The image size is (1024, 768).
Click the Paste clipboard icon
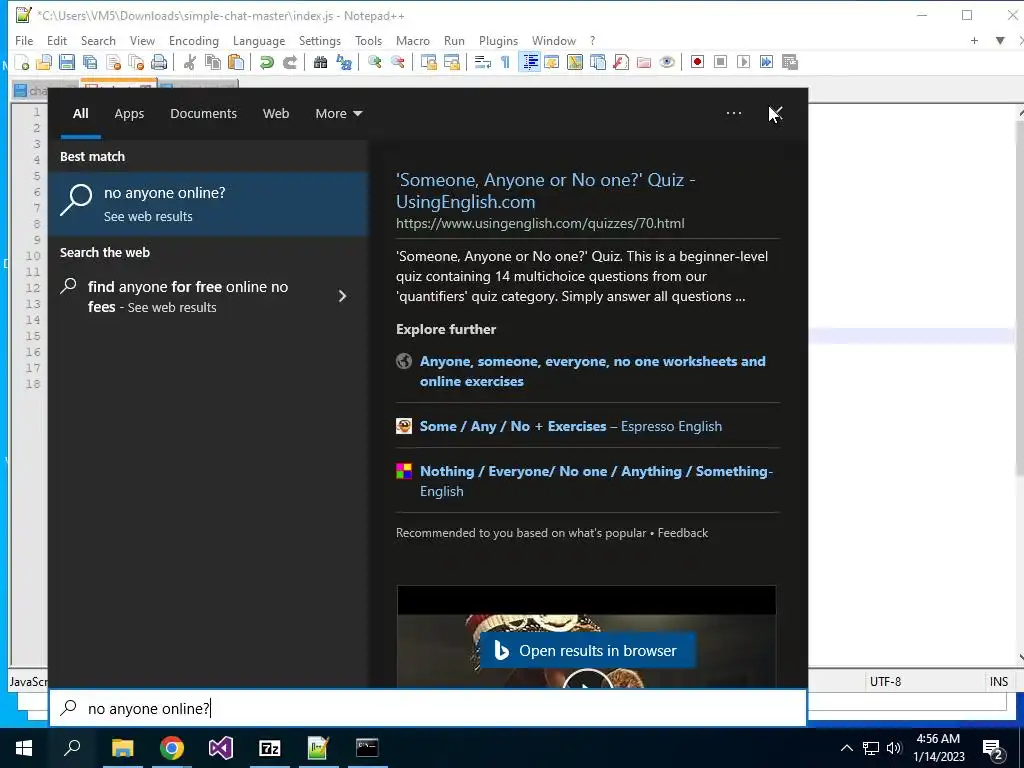[236, 62]
